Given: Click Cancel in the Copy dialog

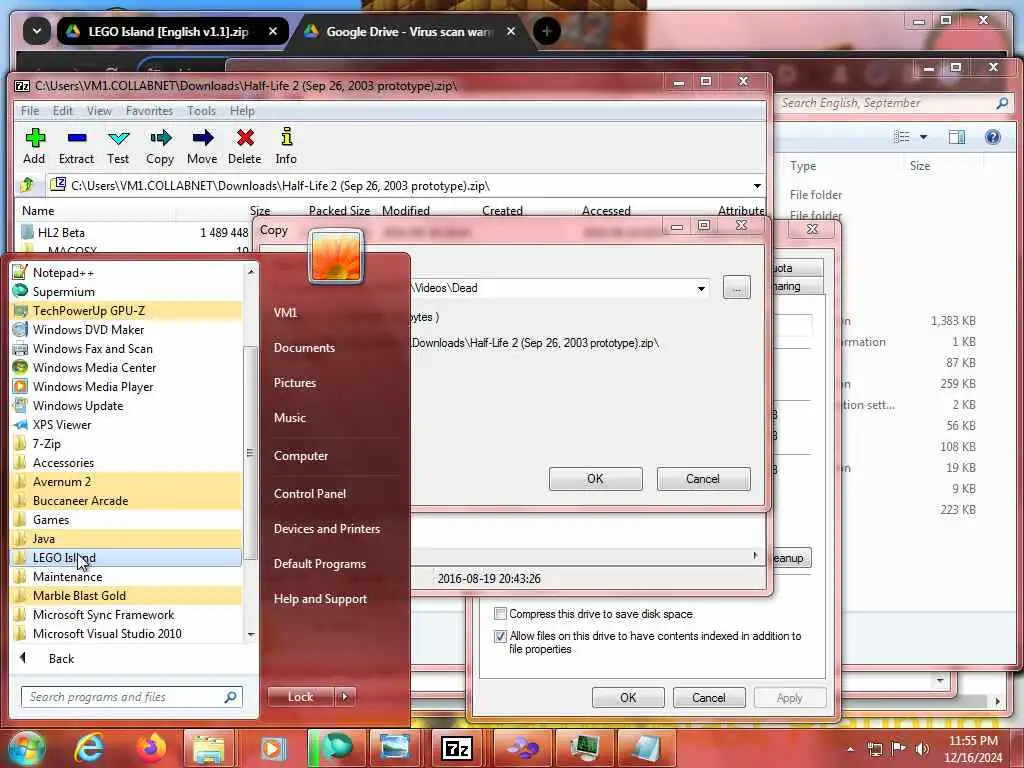Looking at the screenshot, I should (x=703, y=479).
